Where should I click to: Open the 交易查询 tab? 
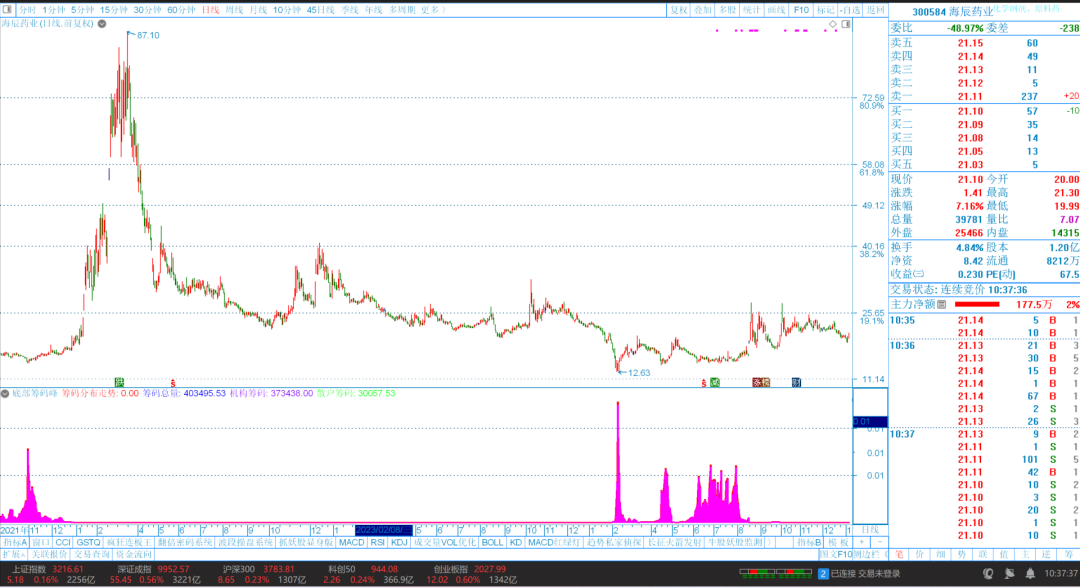[92, 554]
